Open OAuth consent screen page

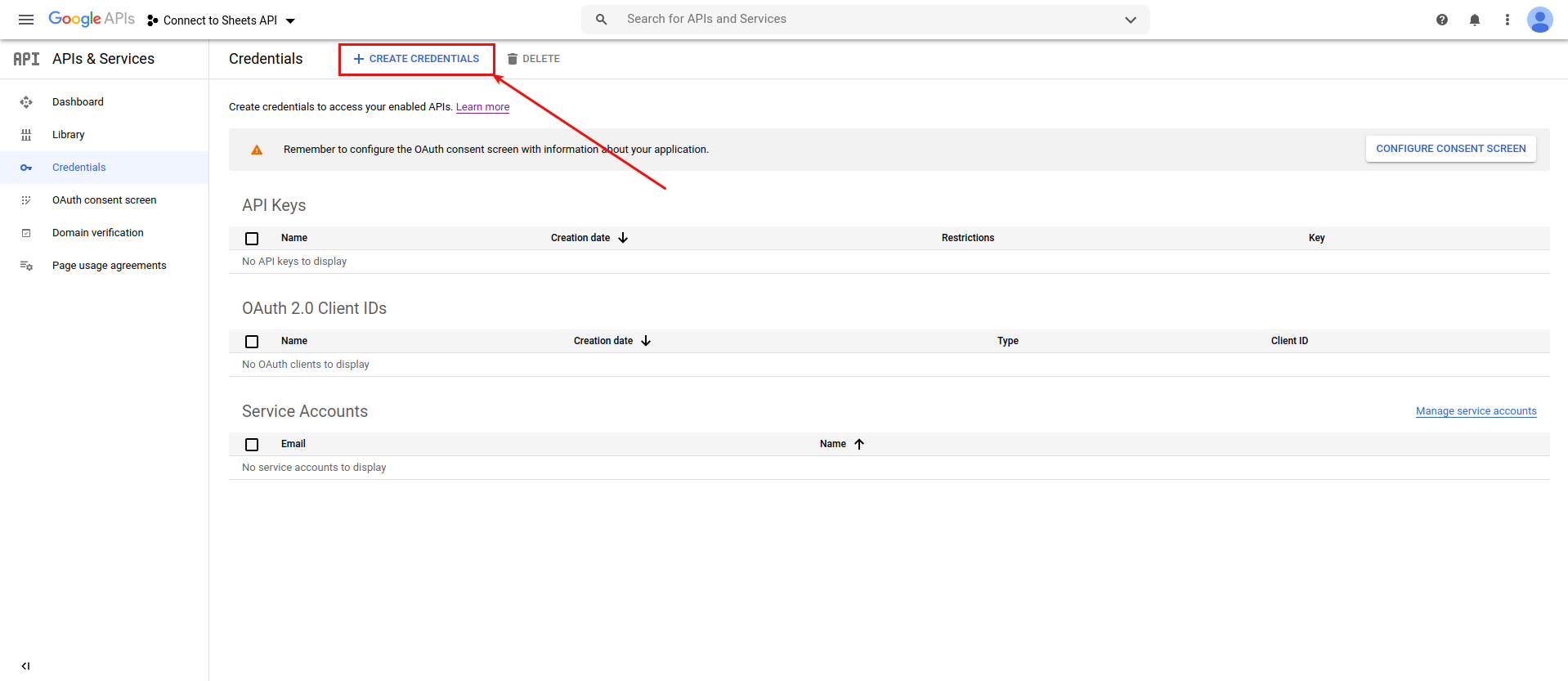coord(105,200)
